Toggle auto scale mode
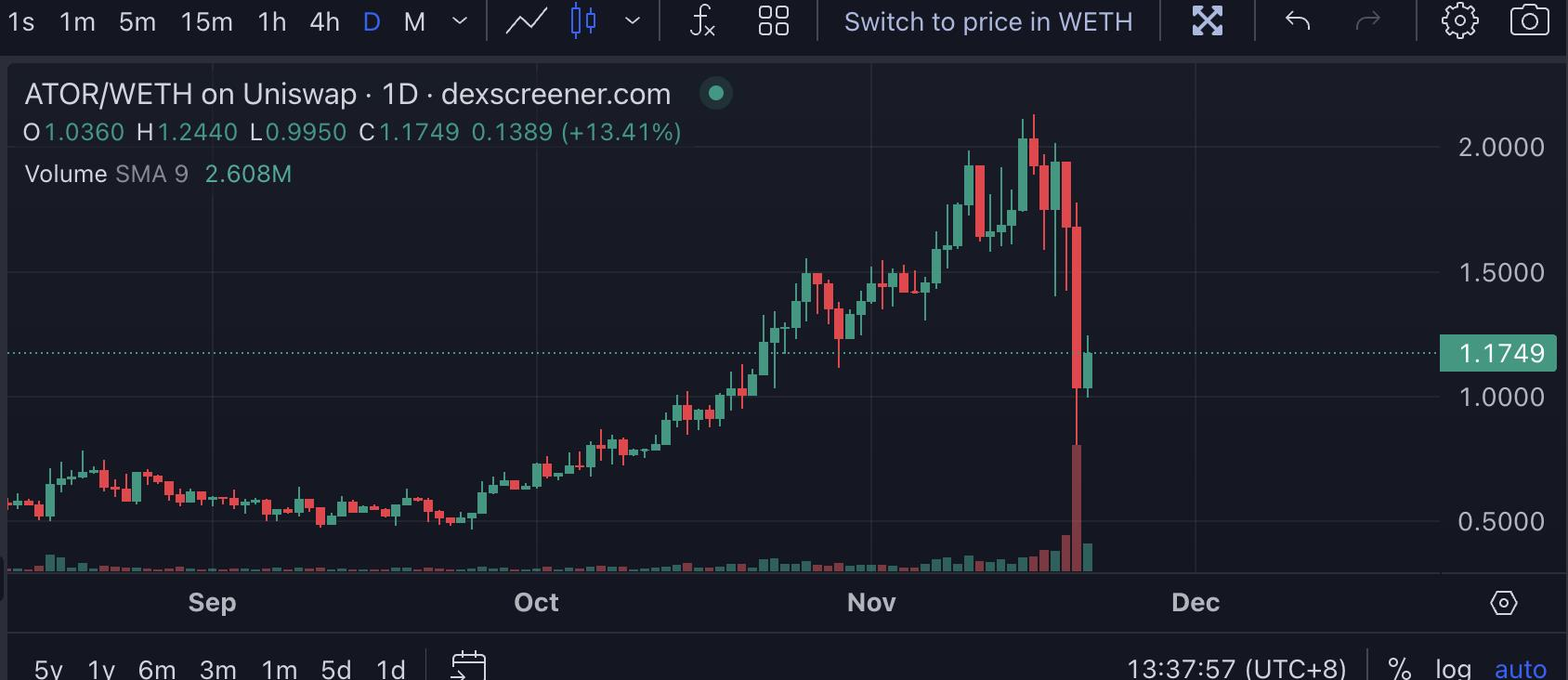Viewport: 1568px width, 680px height. (1521, 668)
